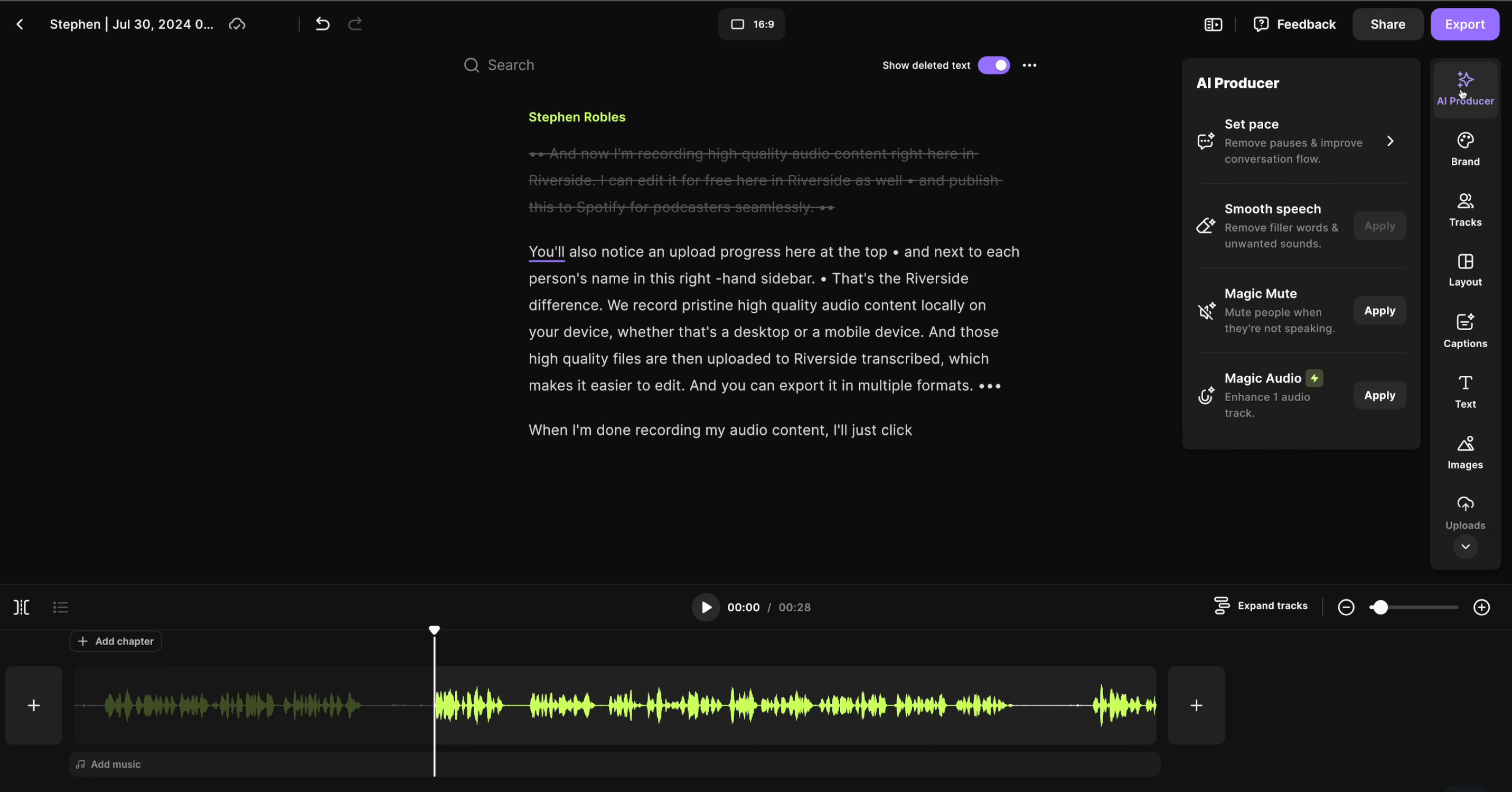Screen dimensions: 1512x792
Task: Open the chapters list icon
Action: pyautogui.click(x=60, y=607)
